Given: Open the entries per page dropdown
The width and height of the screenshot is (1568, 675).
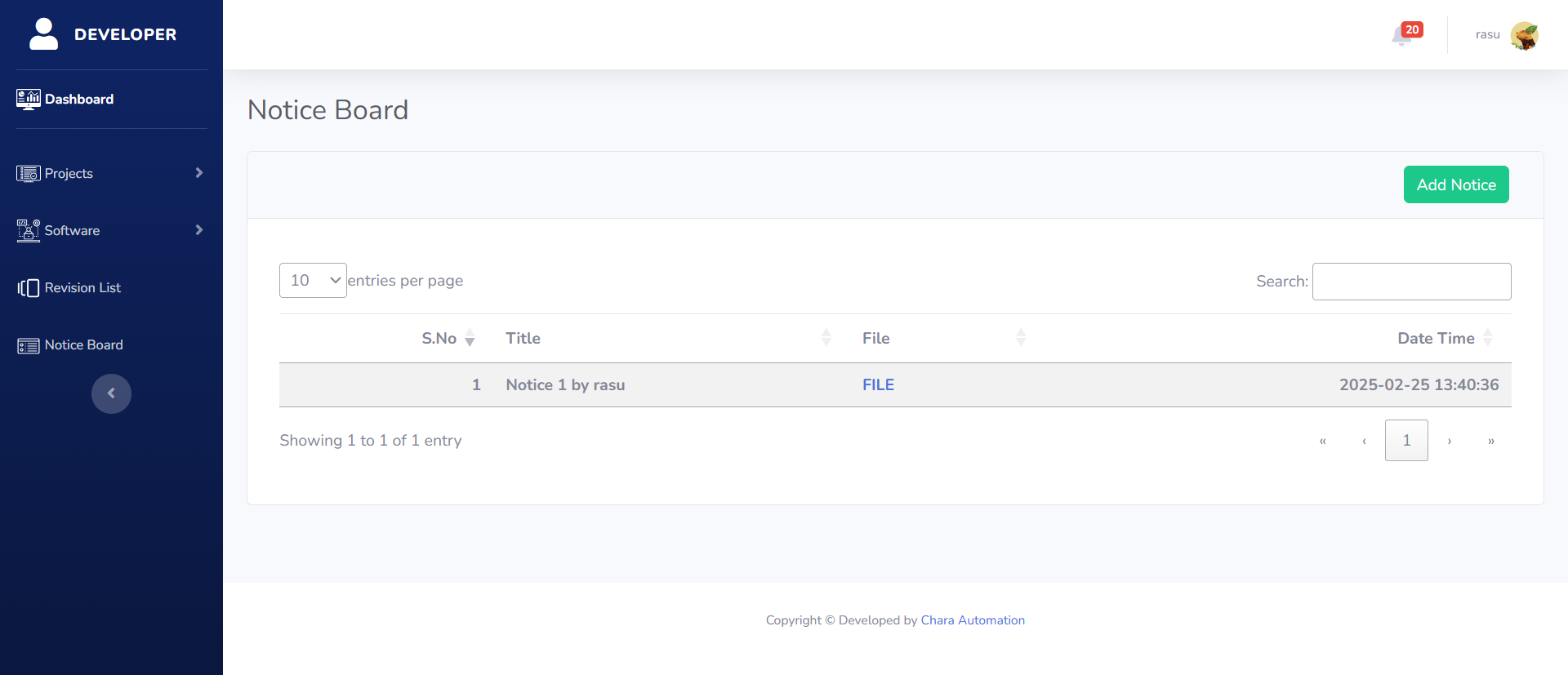Looking at the screenshot, I should pyautogui.click(x=313, y=281).
